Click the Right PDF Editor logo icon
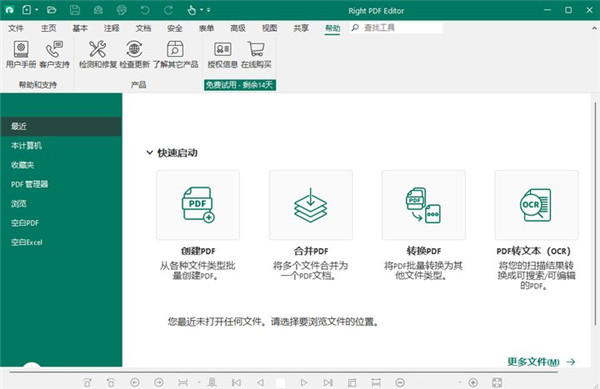The image size is (600, 389). (x=9, y=10)
